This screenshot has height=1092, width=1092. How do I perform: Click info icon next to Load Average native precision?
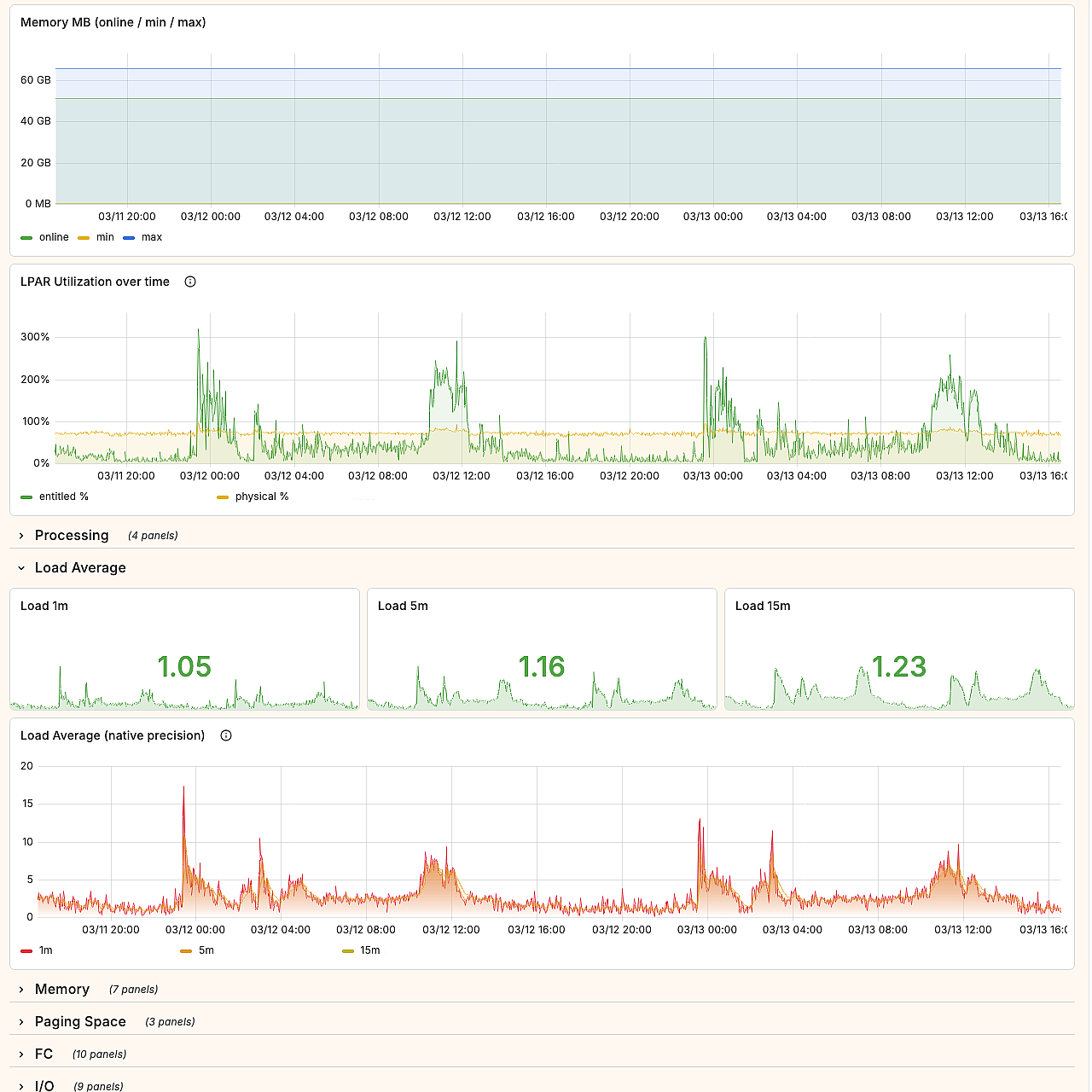pyautogui.click(x=226, y=735)
